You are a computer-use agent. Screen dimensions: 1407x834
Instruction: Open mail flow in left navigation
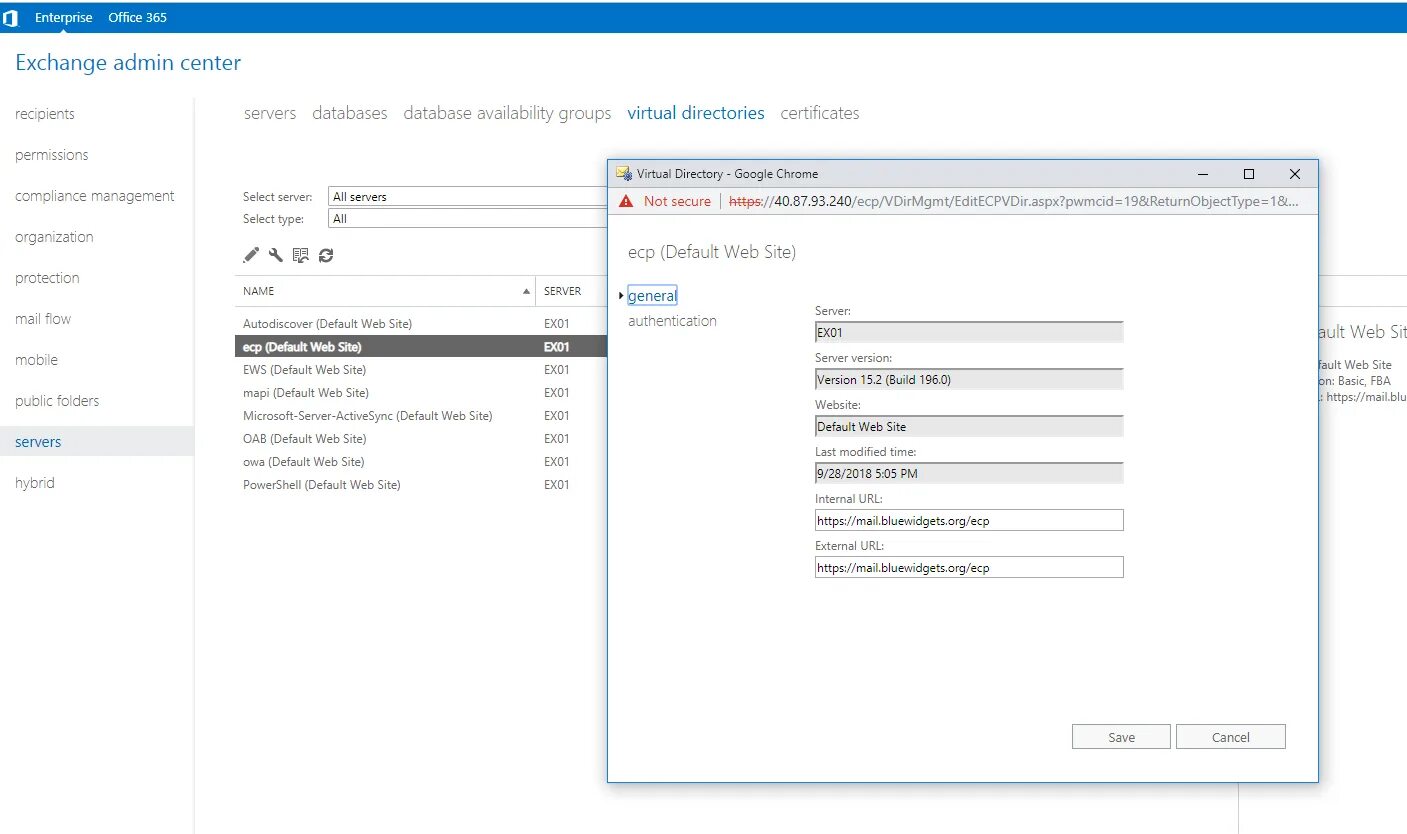tap(43, 319)
